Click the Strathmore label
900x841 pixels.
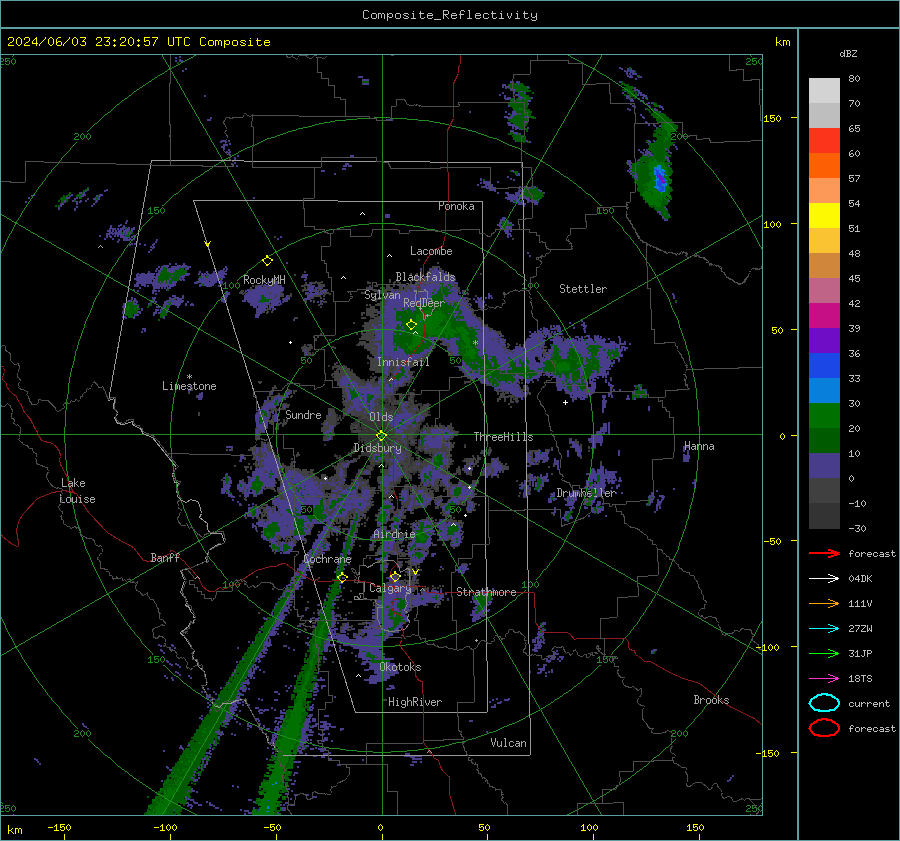[x=486, y=592]
